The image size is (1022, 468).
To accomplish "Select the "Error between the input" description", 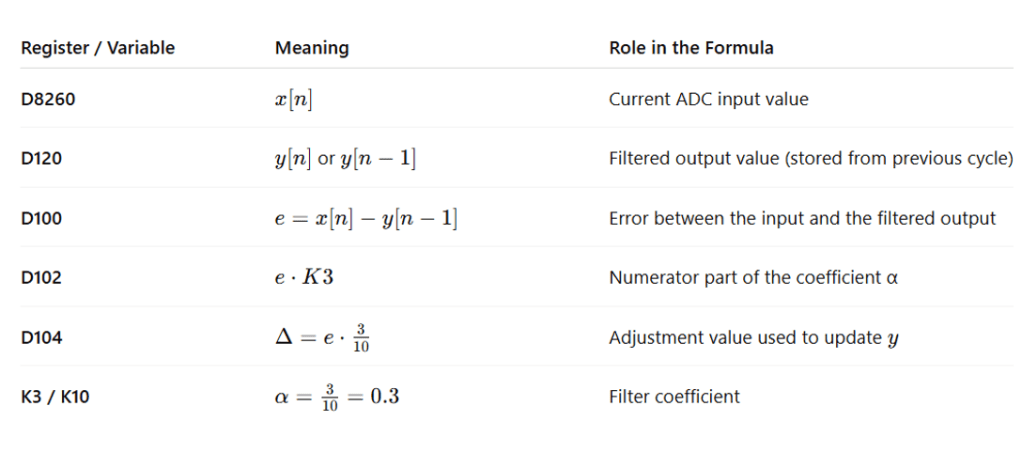I will [802, 218].
